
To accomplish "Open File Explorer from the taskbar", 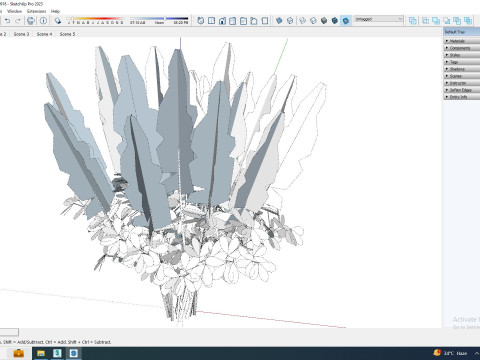I will point(41,353).
